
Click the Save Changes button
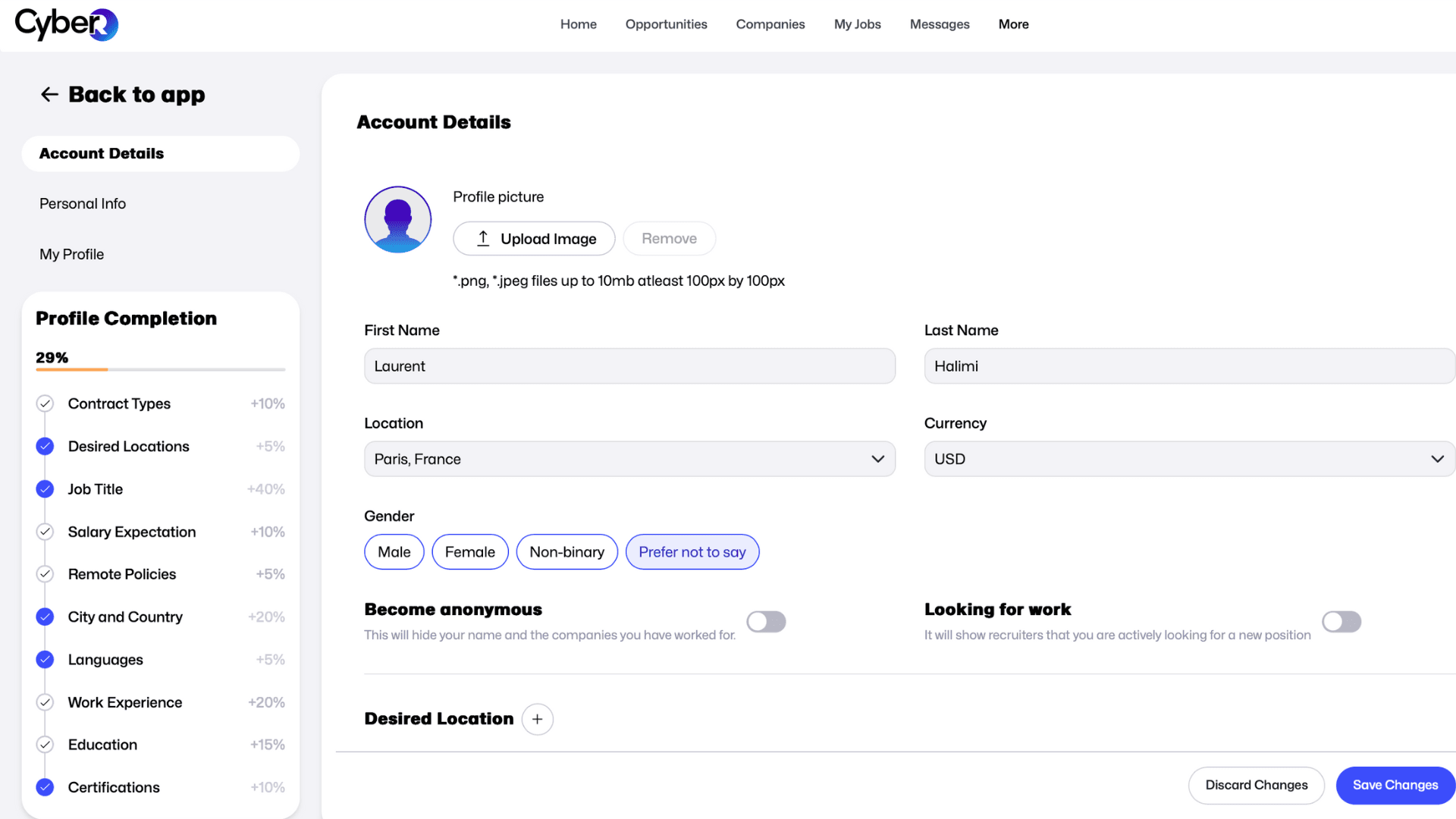tap(1395, 785)
